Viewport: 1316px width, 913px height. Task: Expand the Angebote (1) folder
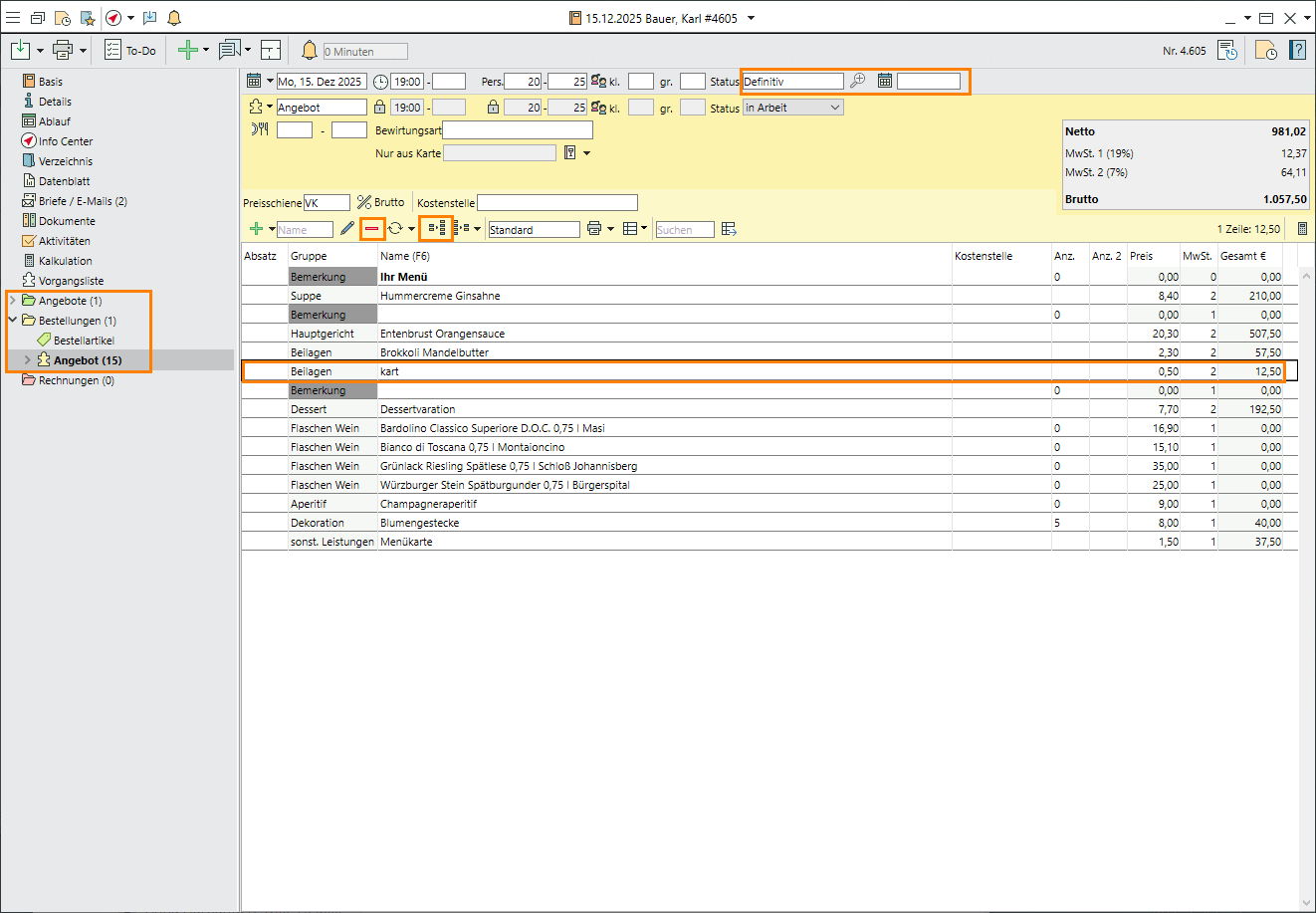coord(13,301)
